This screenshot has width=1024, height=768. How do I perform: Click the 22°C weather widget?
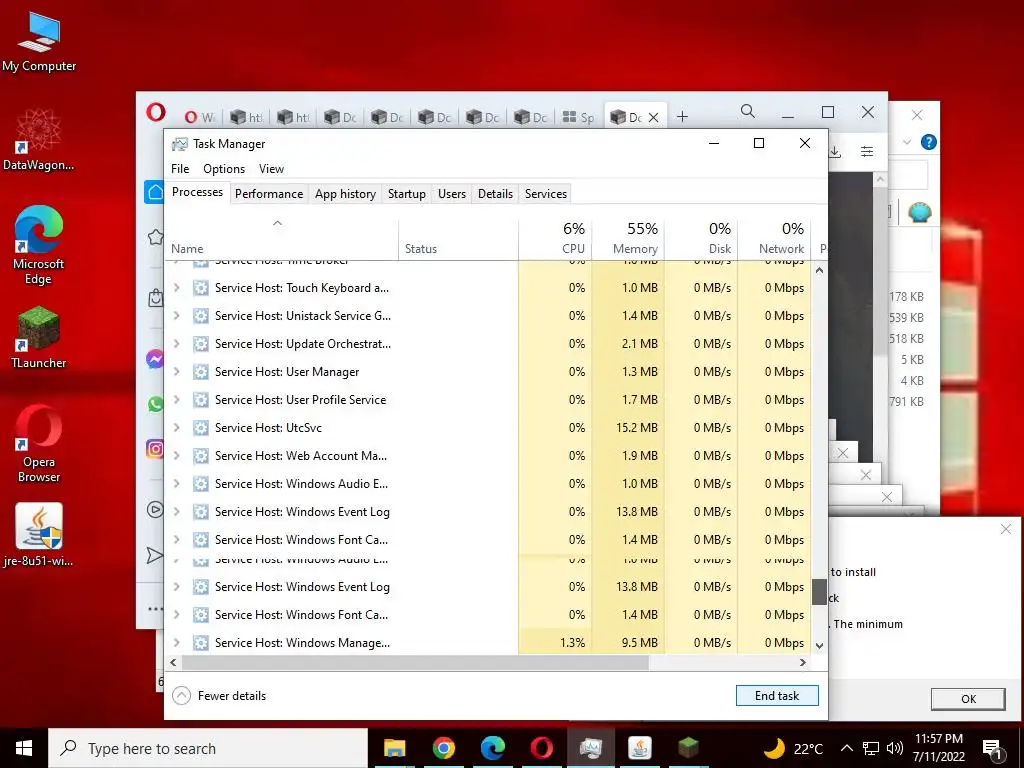pos(793,748)
